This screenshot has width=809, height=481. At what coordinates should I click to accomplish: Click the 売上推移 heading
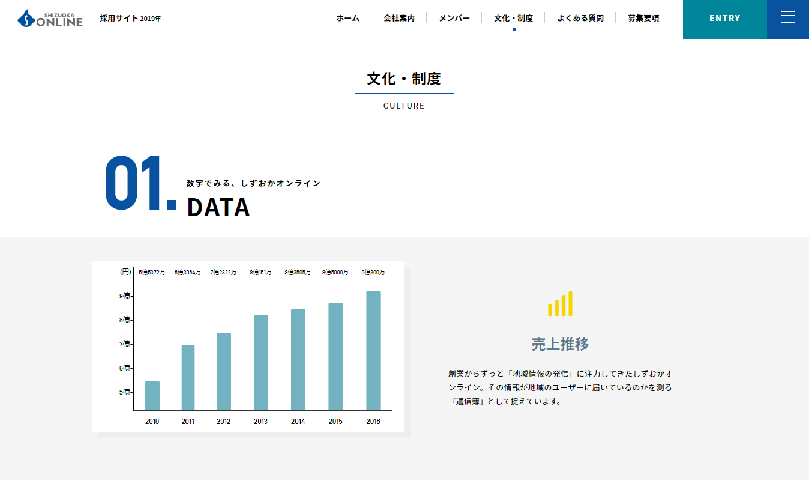coord(560,344)
